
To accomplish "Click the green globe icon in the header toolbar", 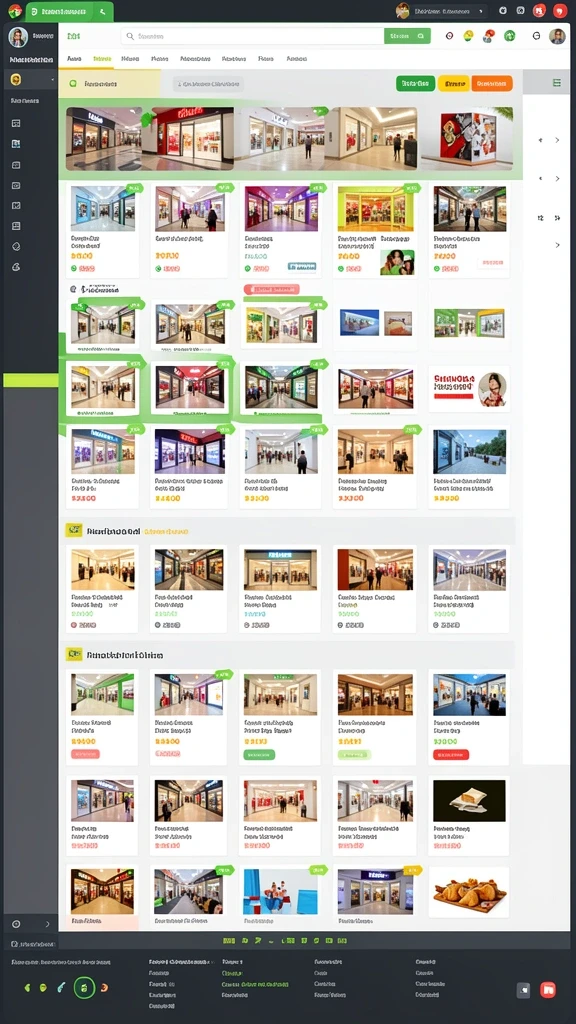I will (x=510, y=37).
